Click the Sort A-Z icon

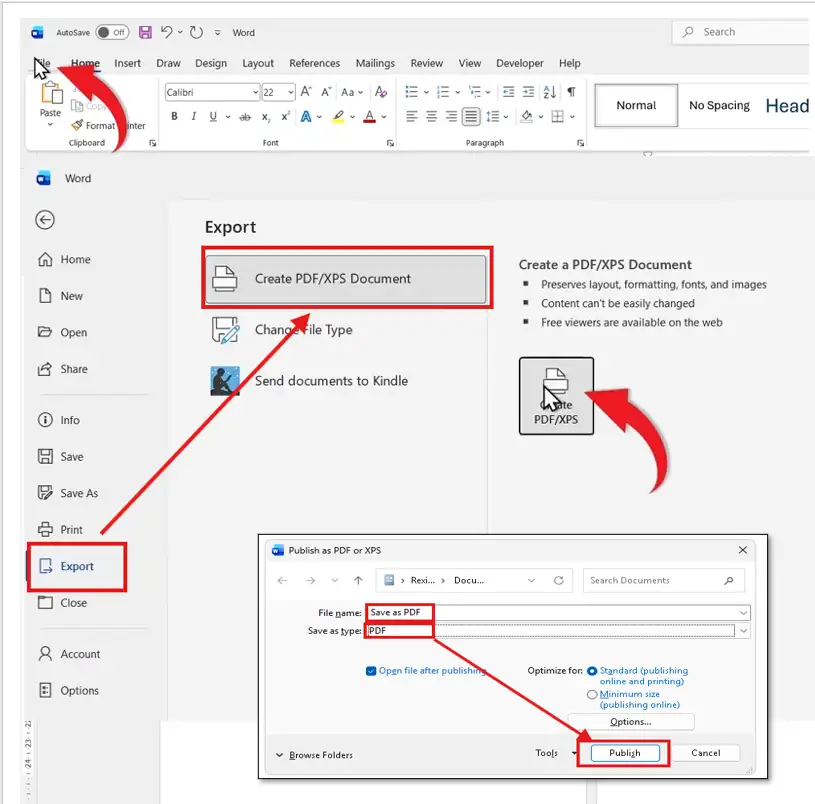click(x=549, y=92)
